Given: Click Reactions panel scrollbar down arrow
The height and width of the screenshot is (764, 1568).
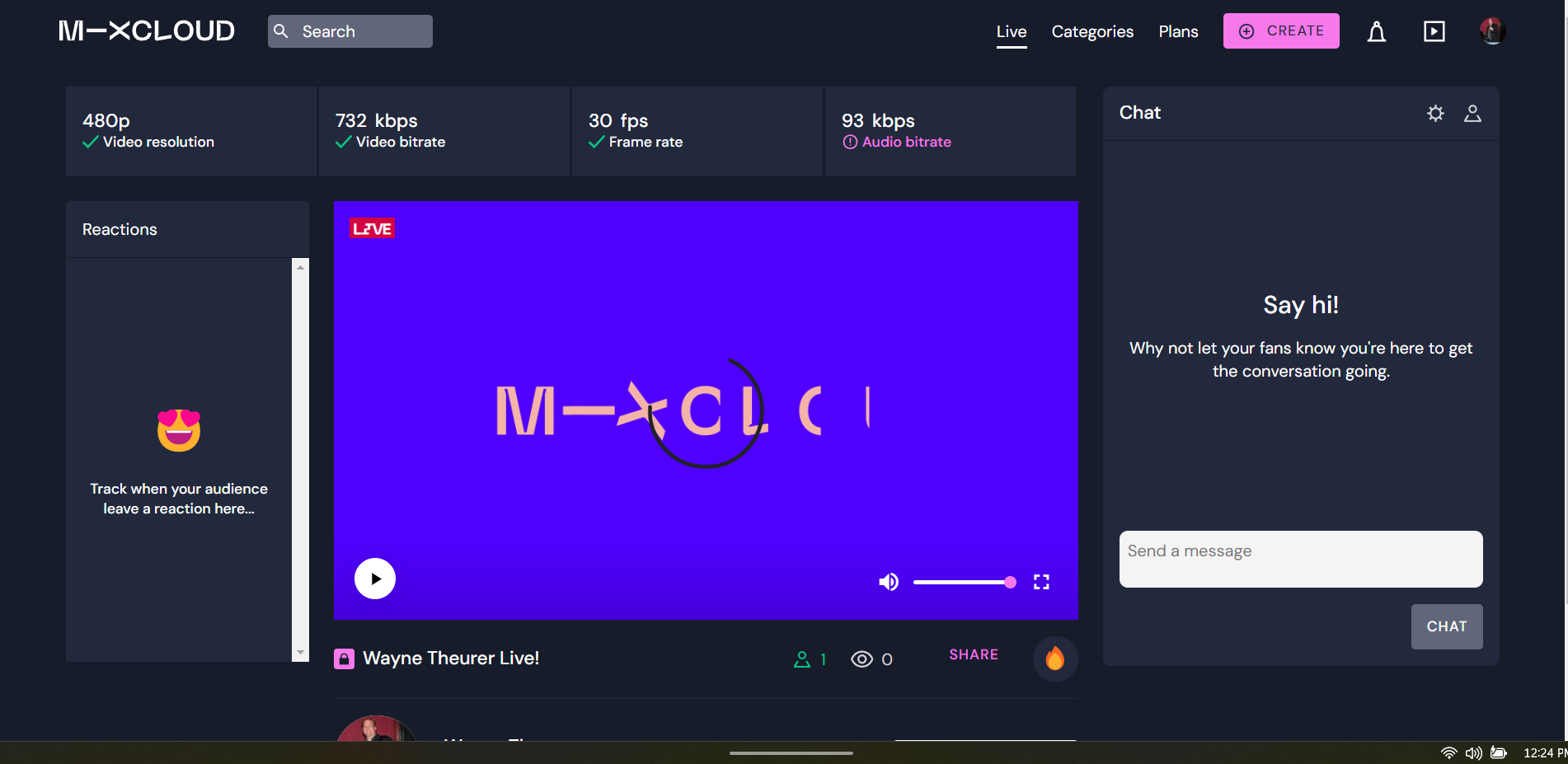Looking at the screenshot, I should click(x=301, y=653).
